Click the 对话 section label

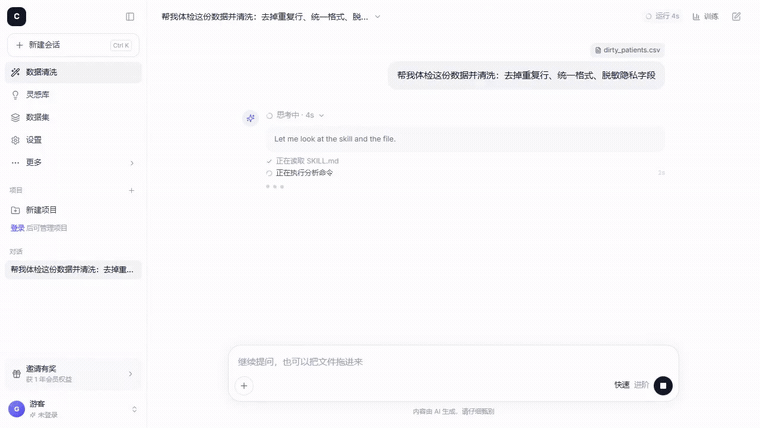(16, 252)
